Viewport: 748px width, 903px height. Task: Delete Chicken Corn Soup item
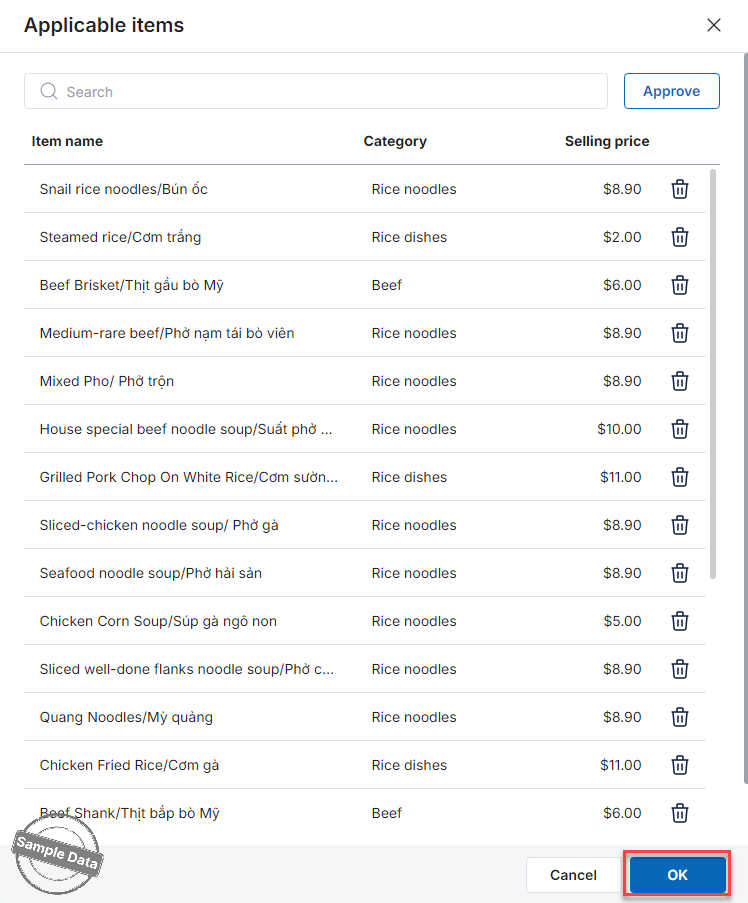click(680, 621)
